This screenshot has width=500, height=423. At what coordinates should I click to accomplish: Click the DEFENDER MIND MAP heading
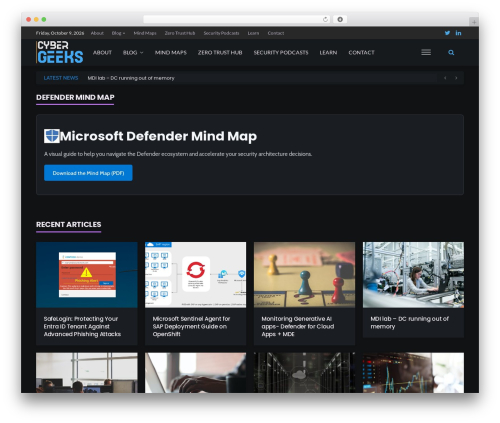pos(75,97)
